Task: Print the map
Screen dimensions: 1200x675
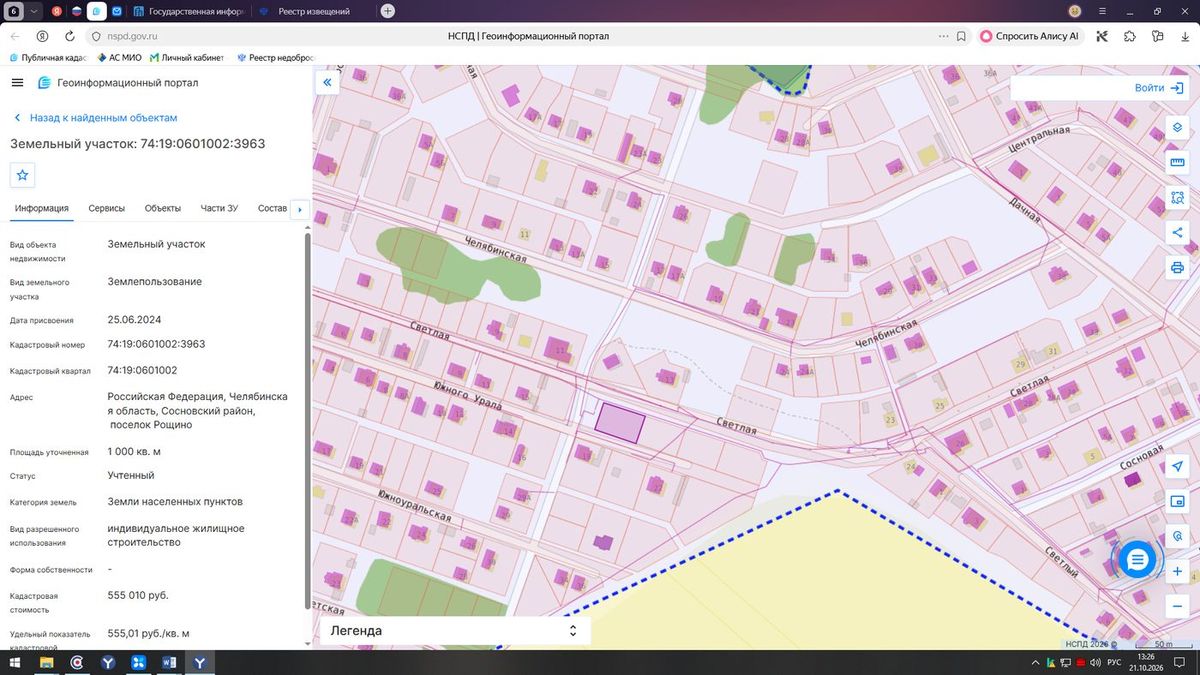Action: coord(1177,267)
